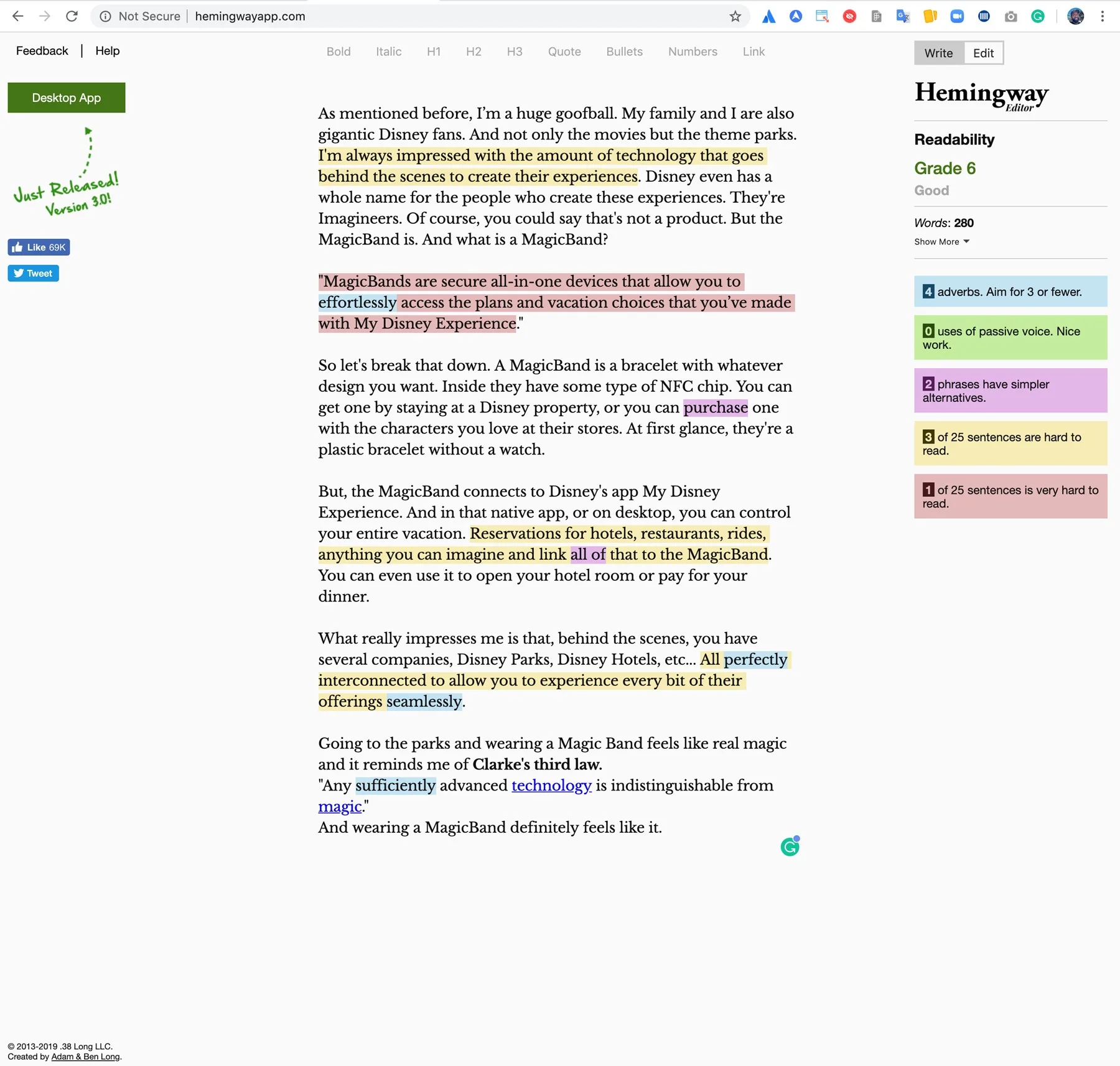Open the dark blue striped circle extension
1120x1066 pixels.
pos(984,17)
